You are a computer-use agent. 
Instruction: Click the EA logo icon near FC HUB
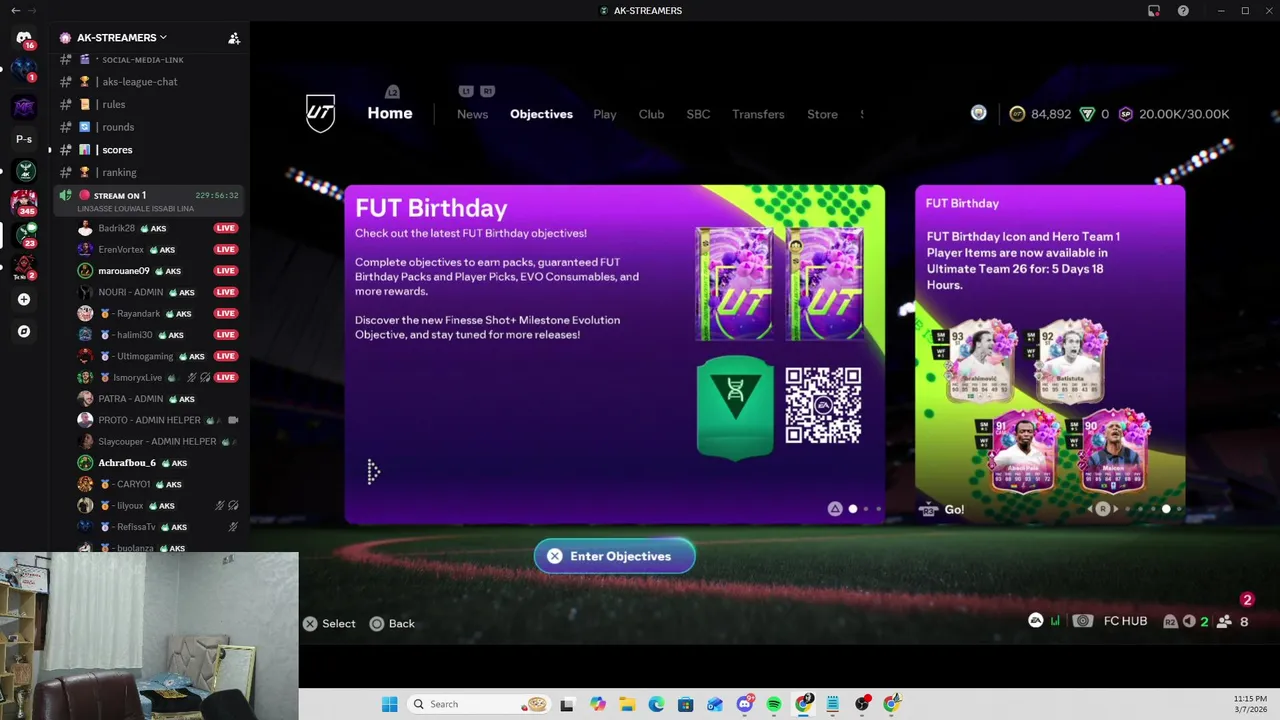point(1036,621)
